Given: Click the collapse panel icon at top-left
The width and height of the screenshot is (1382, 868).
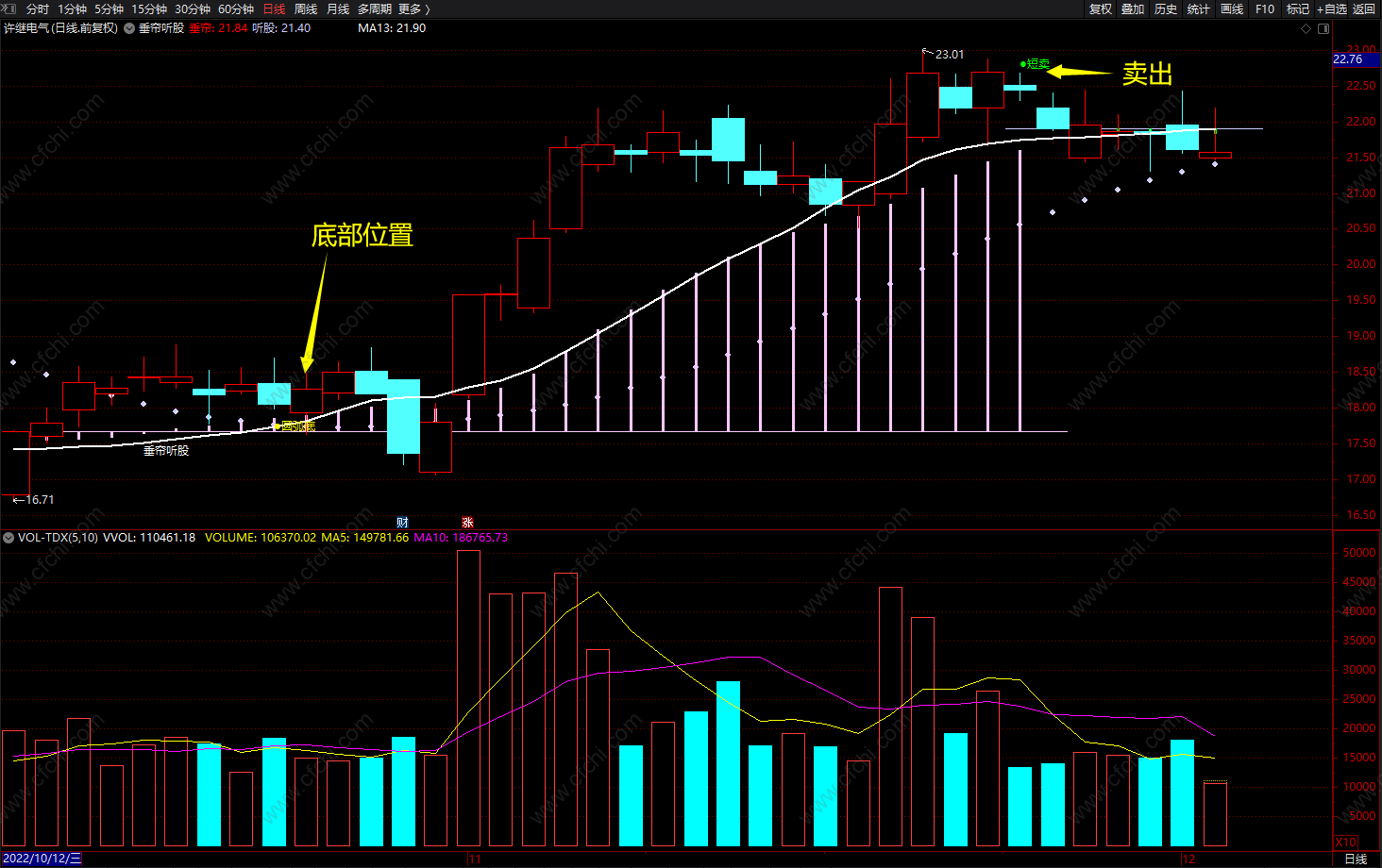Looking at the screenshot, I should point(8,8).
